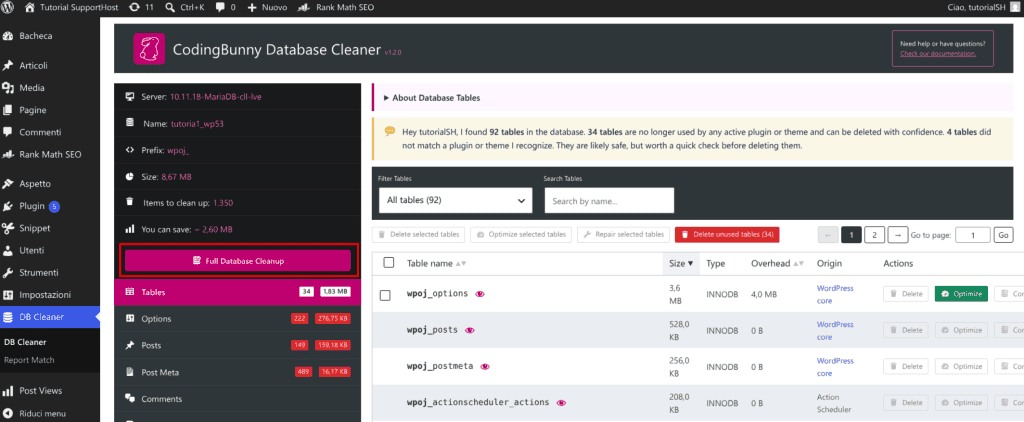
Task: Click the CodingBunny rabbit logo
Action: [x=149, y=49]
